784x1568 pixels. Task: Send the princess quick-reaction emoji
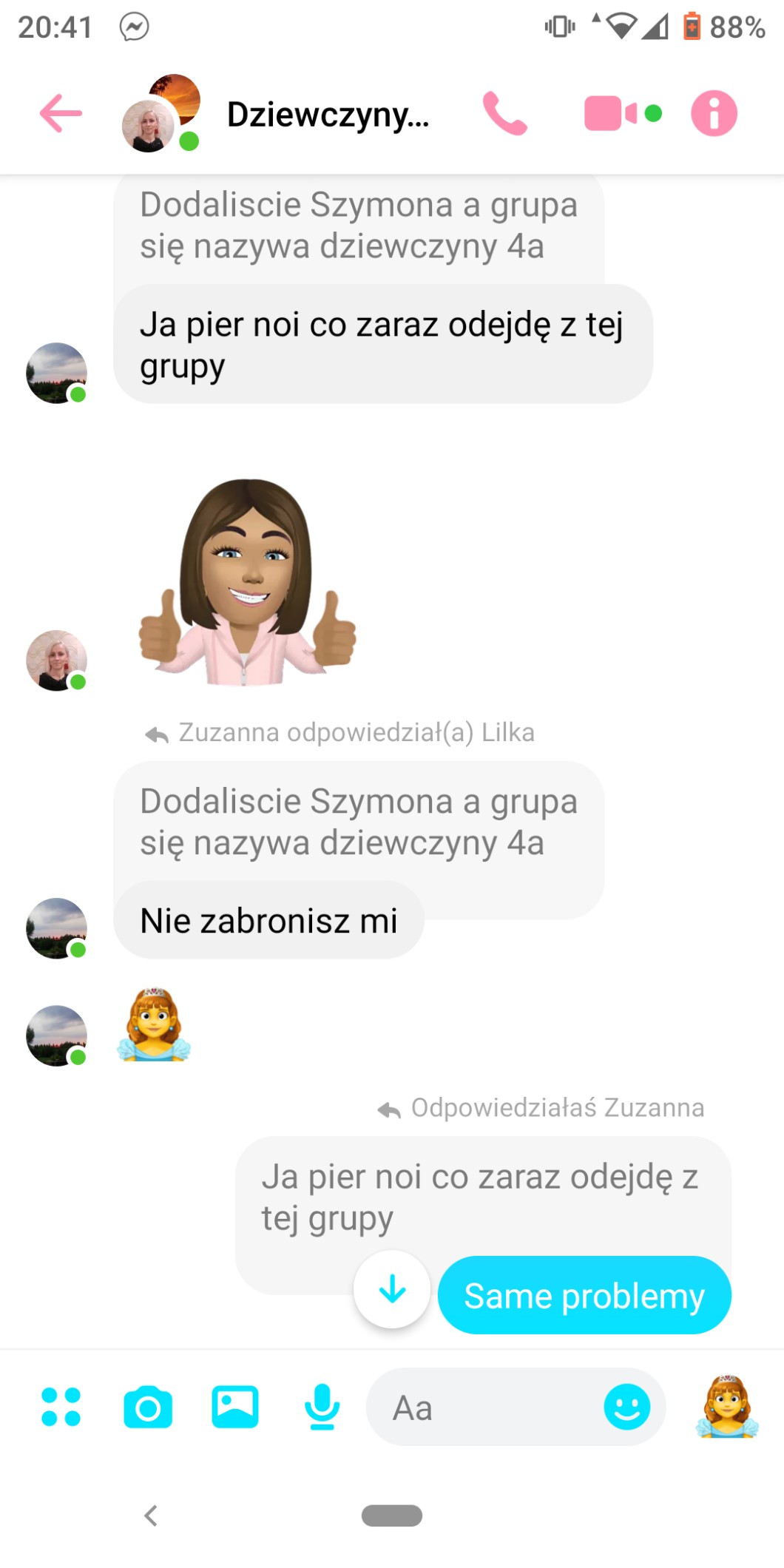(728, 1405)
